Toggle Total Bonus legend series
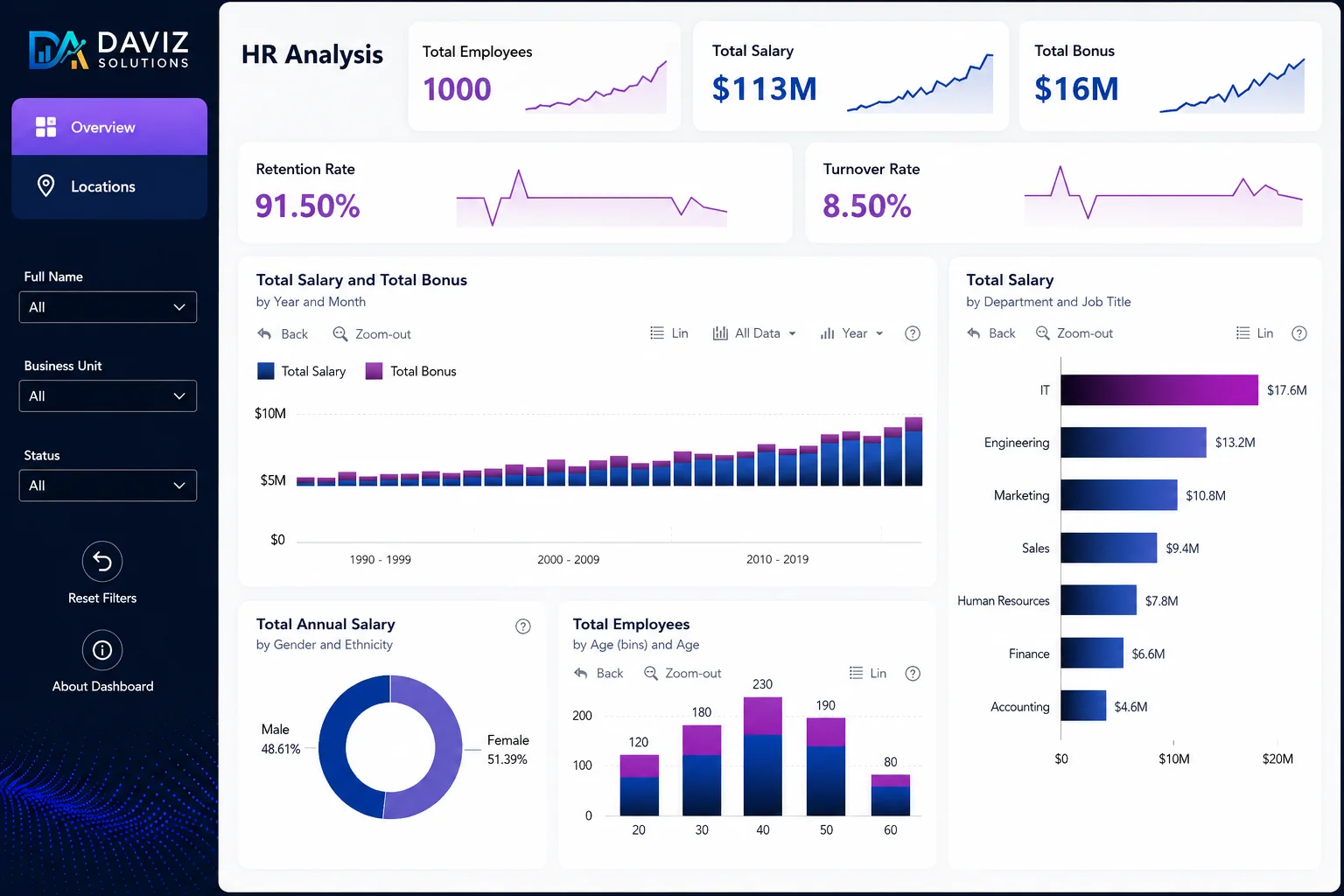1344x896 pixels. 411,371
